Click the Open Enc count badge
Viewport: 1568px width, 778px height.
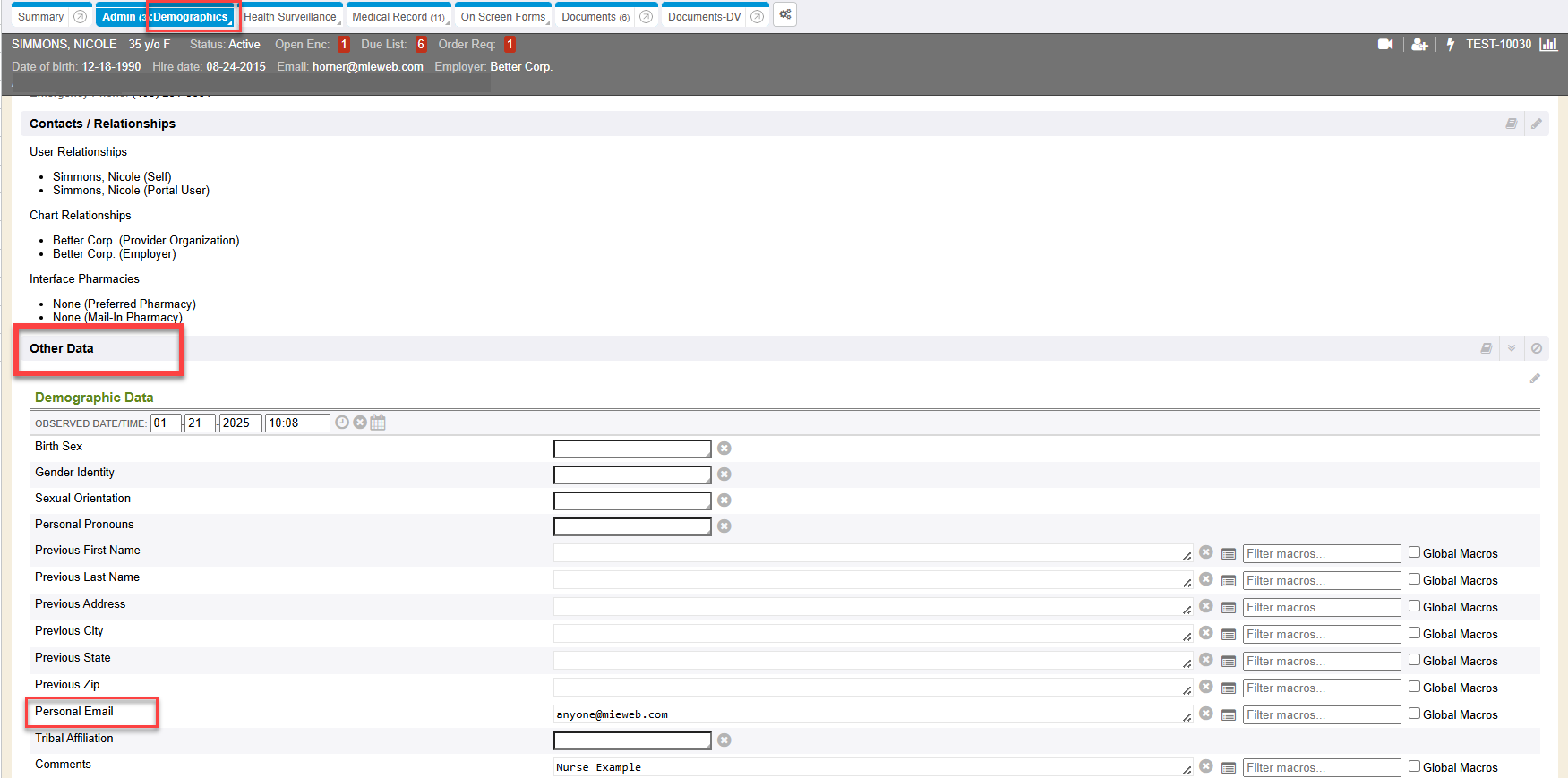click(344, 45)
